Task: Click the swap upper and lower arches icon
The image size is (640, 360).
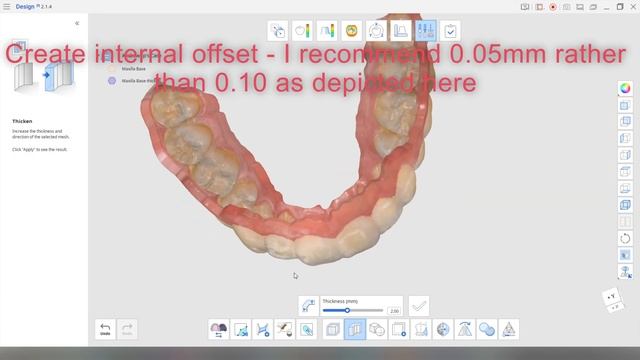Action: click(x=219, y=329)
